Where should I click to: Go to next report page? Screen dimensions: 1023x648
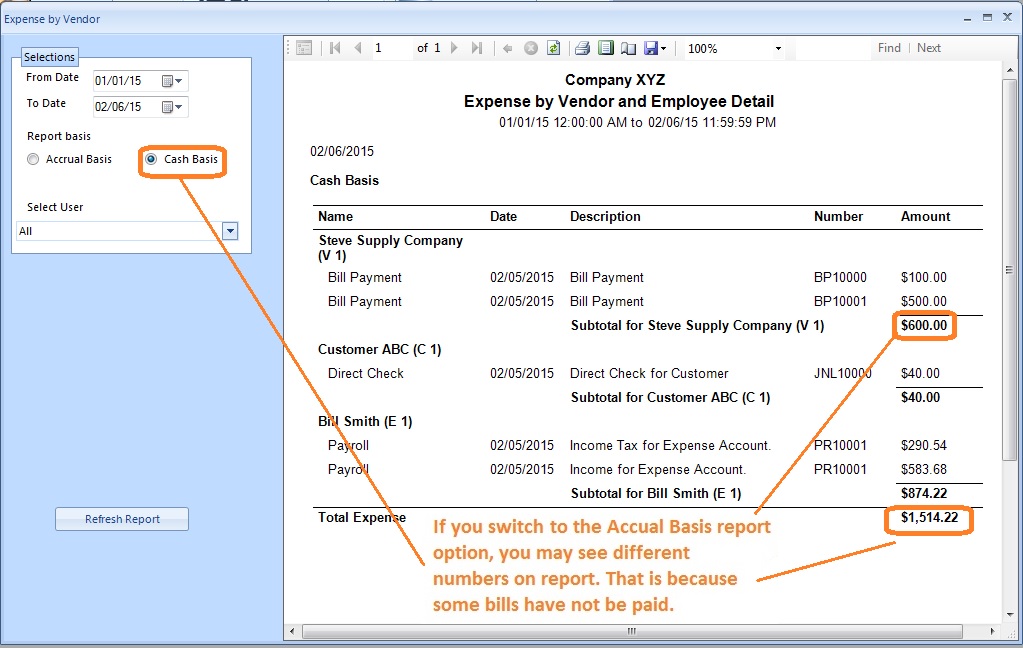coord(454,48)
